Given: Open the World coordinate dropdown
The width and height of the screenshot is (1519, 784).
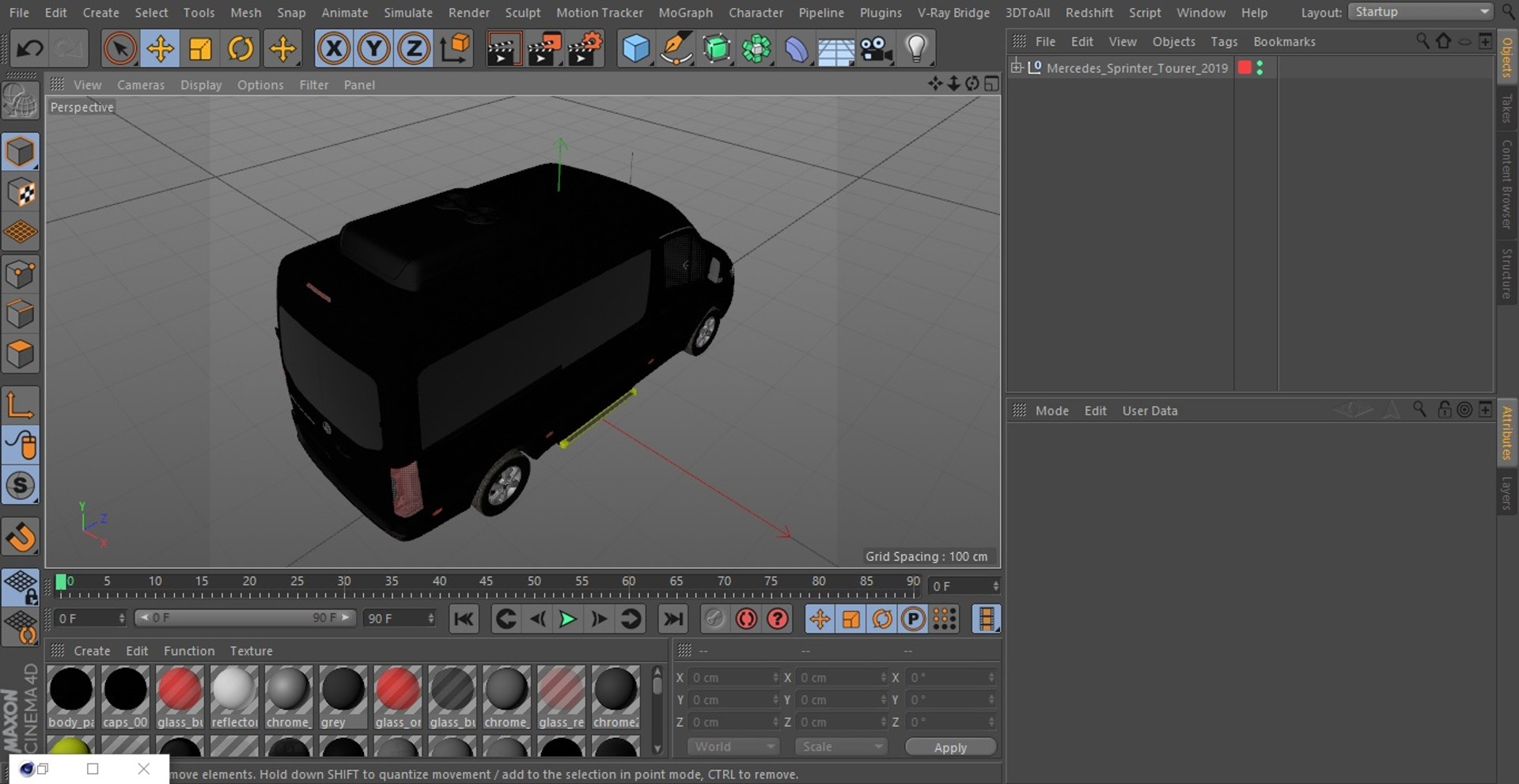Looking at the screenshot, I should 733,747.
